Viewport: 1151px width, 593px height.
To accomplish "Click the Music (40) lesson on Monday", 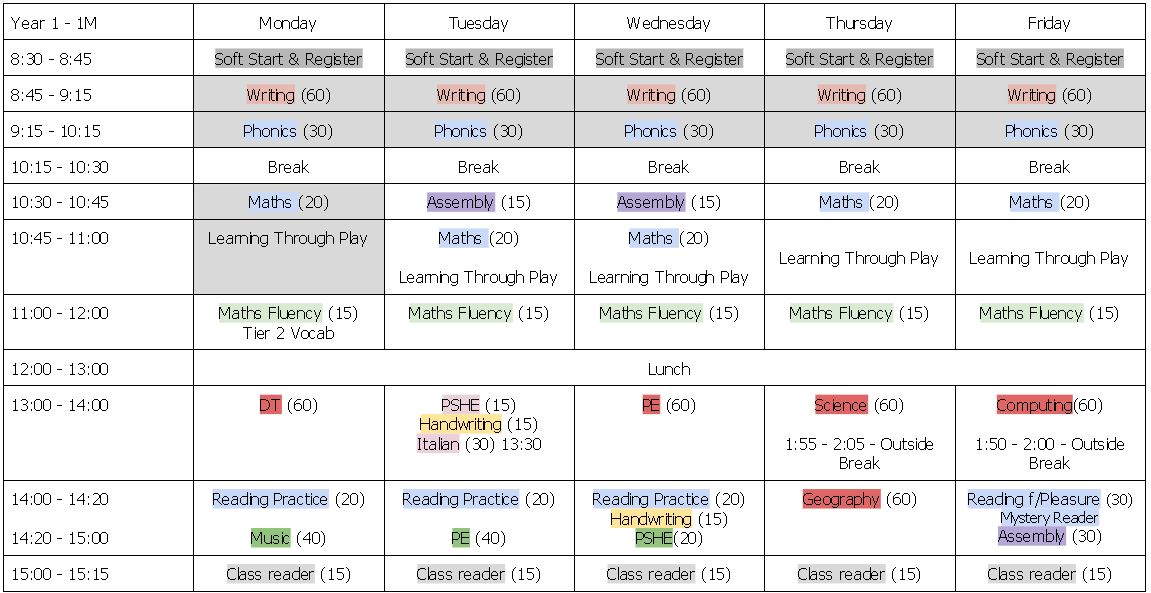I will (287, 538).
